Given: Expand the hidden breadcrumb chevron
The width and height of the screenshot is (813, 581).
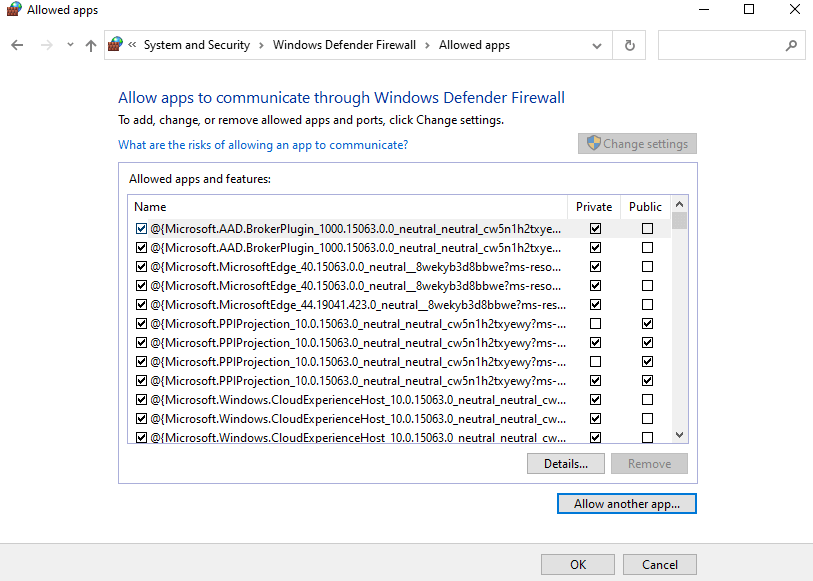Looking at the screenshot, I should pyautogui.click(x=132, y=45).
